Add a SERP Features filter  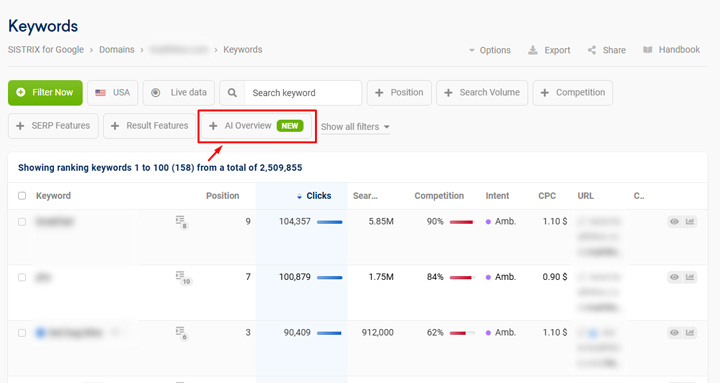(53, 126)
